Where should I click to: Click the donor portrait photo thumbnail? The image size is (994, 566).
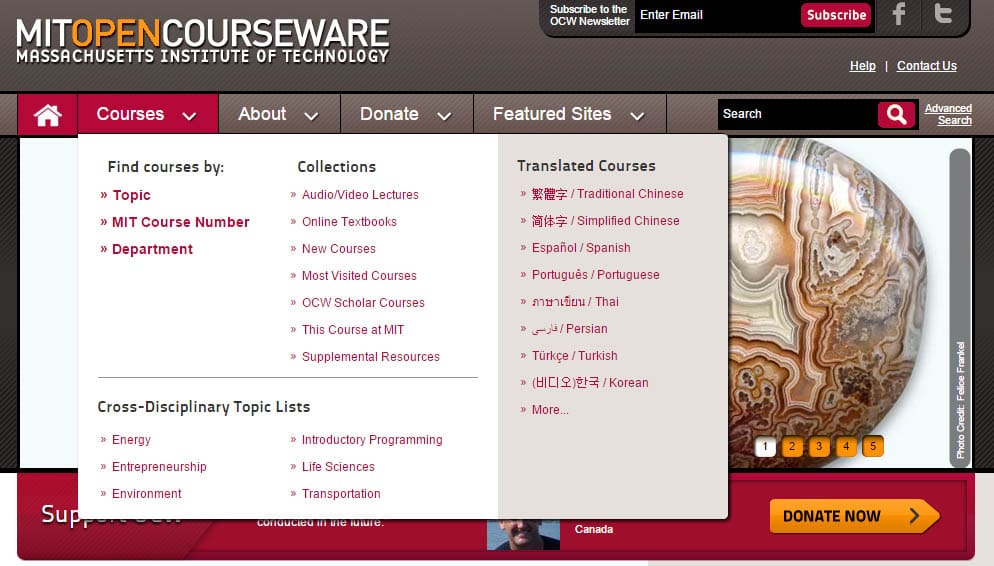click(523, 534)
